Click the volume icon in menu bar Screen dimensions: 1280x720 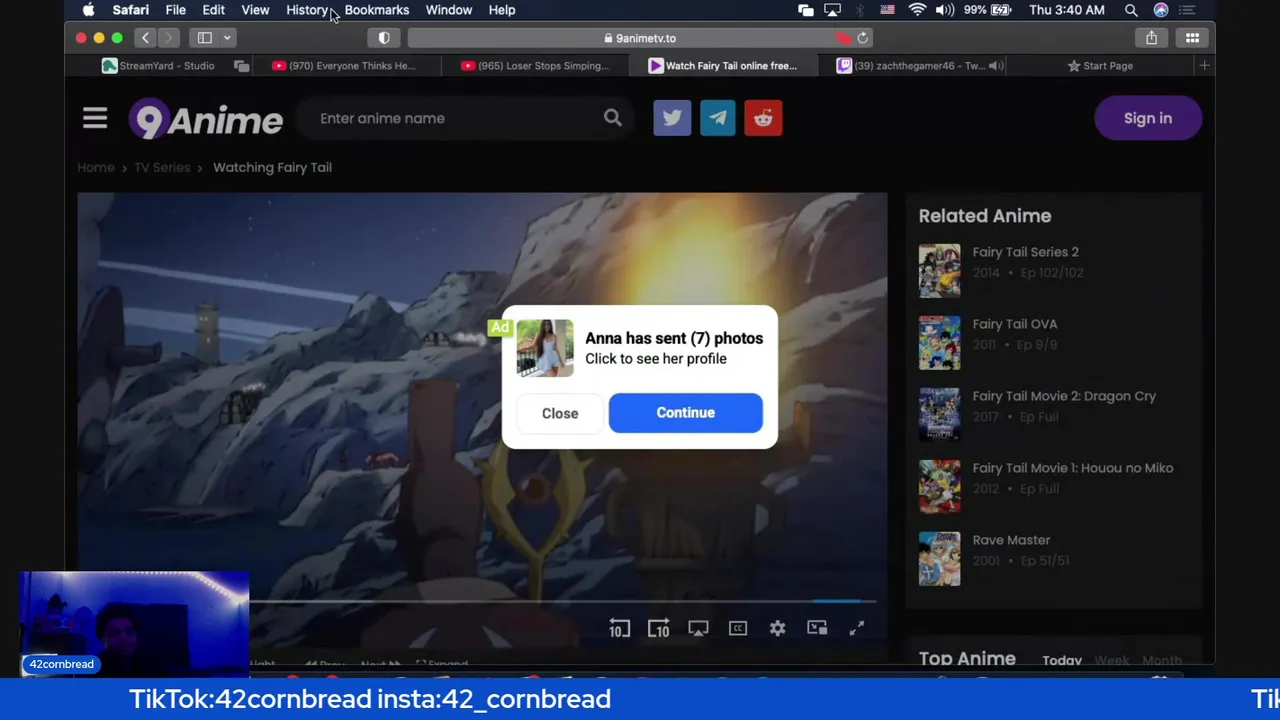pyautogui.click(x=945, y=10)
